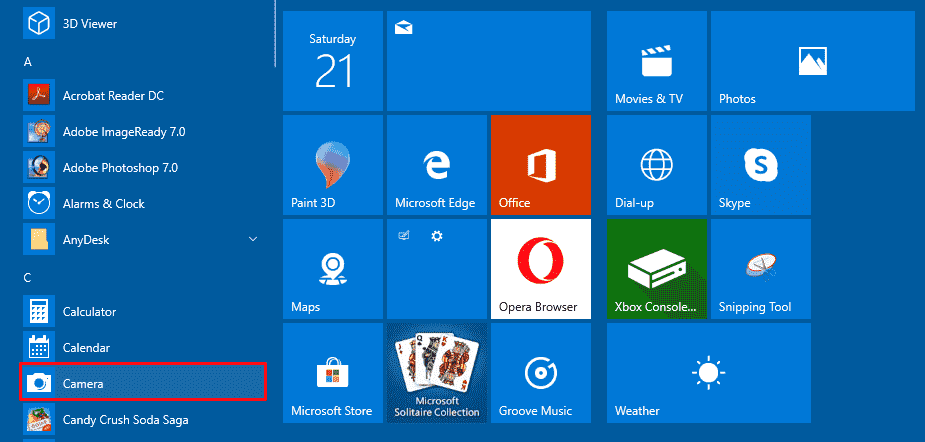Image resolution: width=925 pixels, height=442 pixels.
Task: Click the AnyDesk folder entry
Action: pyautogui.click(x=143, y=240)
